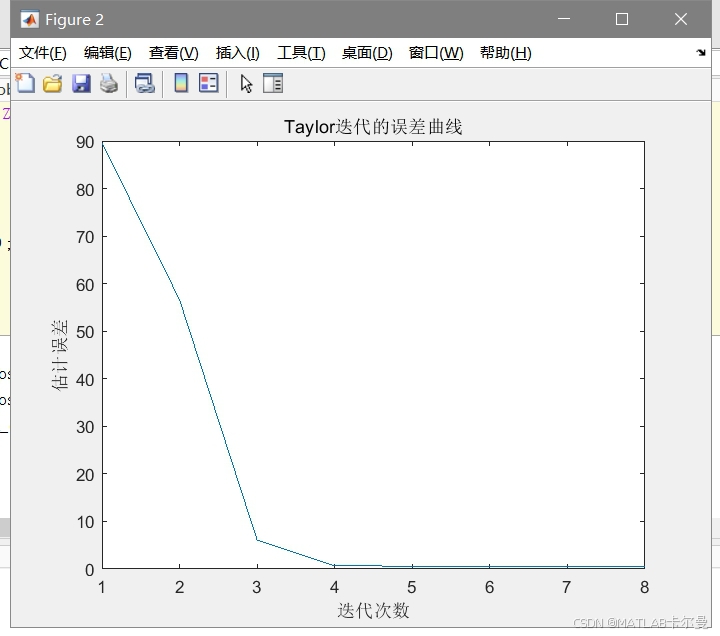Click the Open File folder icon
This screenshot has height=636, width=720.
point(53,84)
